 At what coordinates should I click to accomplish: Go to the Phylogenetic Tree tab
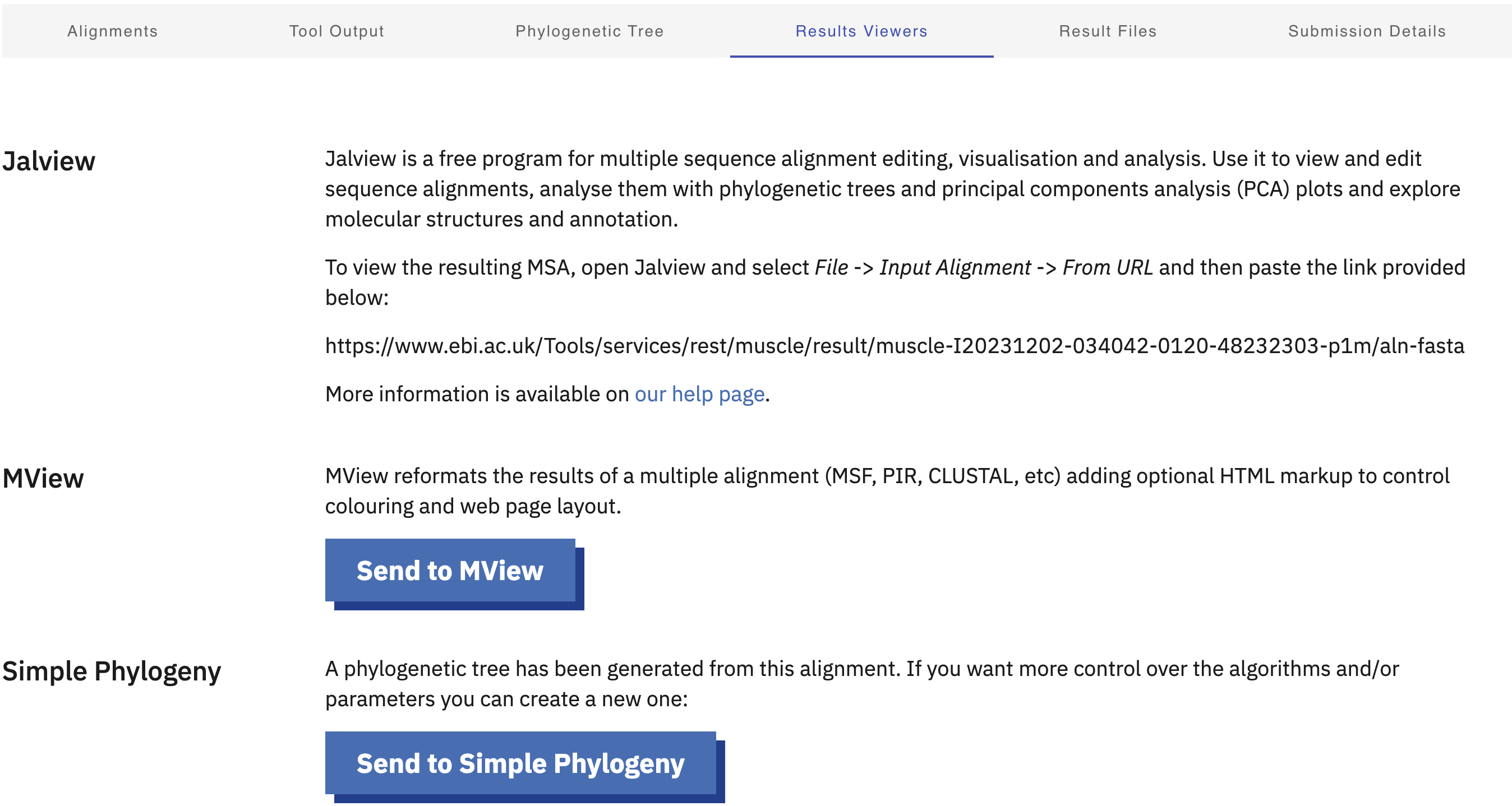(x=589, y=31)
